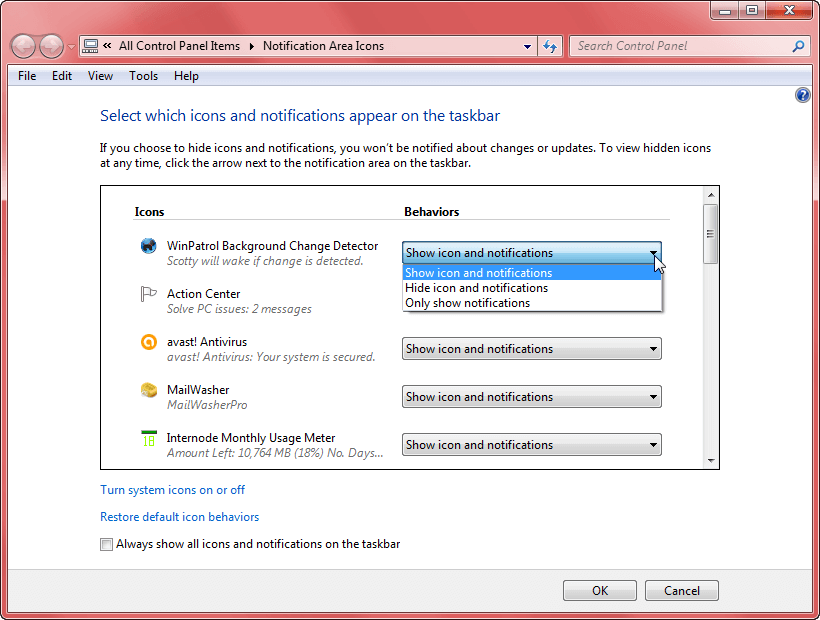The image size is (820, 620).
Task: Maximize the Control Panel window
Action: tap(751, 10)
